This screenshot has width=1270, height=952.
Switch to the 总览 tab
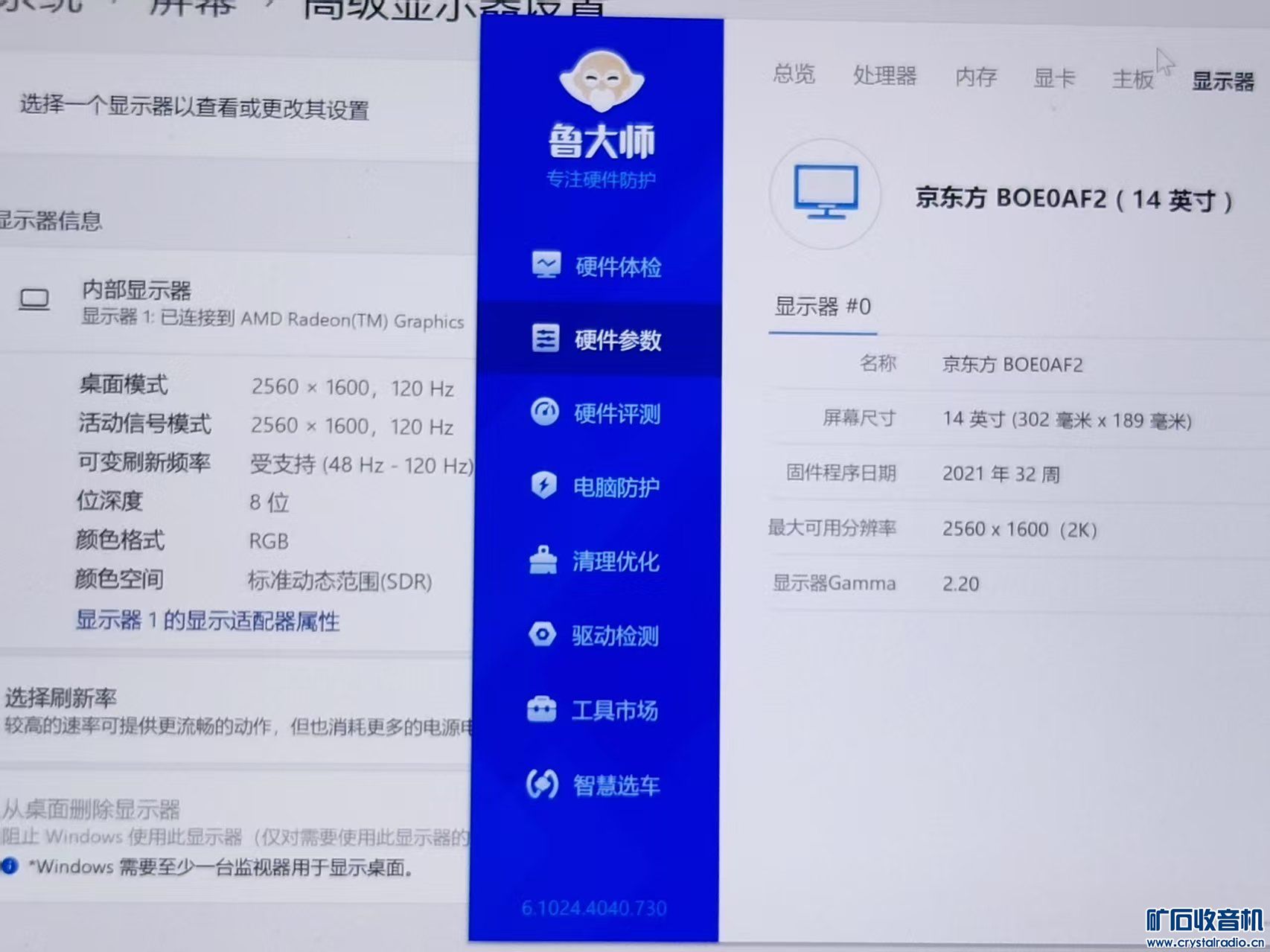(x=794, y=74)
